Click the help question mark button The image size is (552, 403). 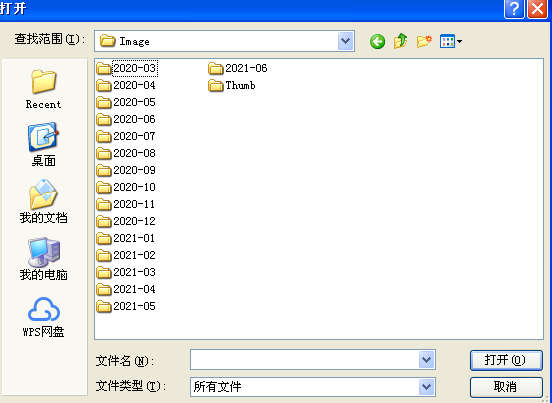coord(514,9)
